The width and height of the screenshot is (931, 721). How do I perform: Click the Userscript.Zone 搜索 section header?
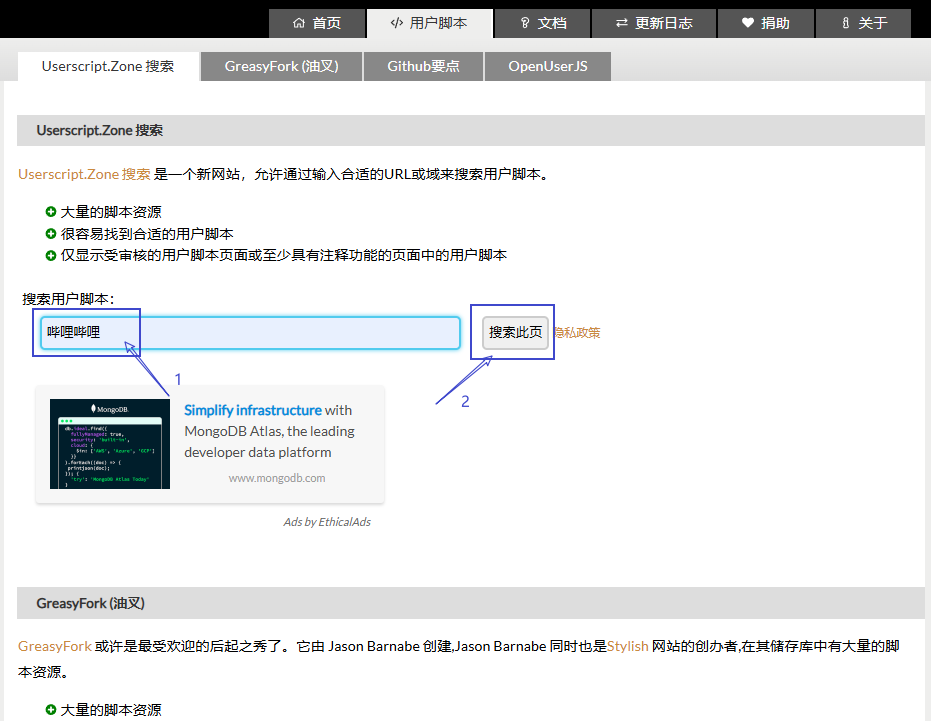471,131
